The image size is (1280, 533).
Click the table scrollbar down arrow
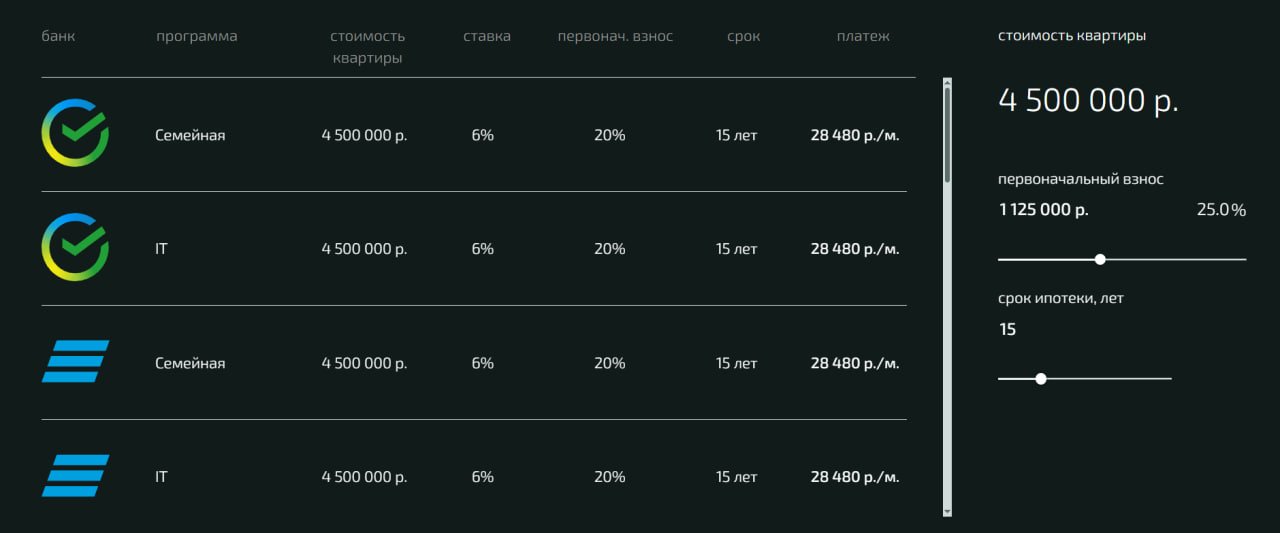(x=947, y=510)
